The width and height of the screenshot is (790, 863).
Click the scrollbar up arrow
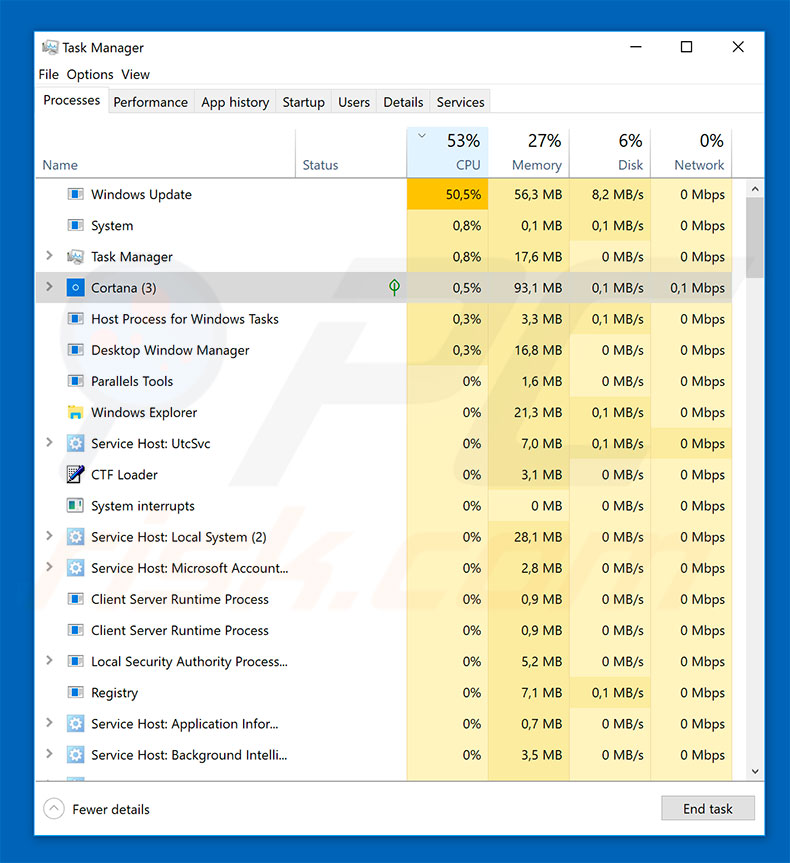point(755,189)
